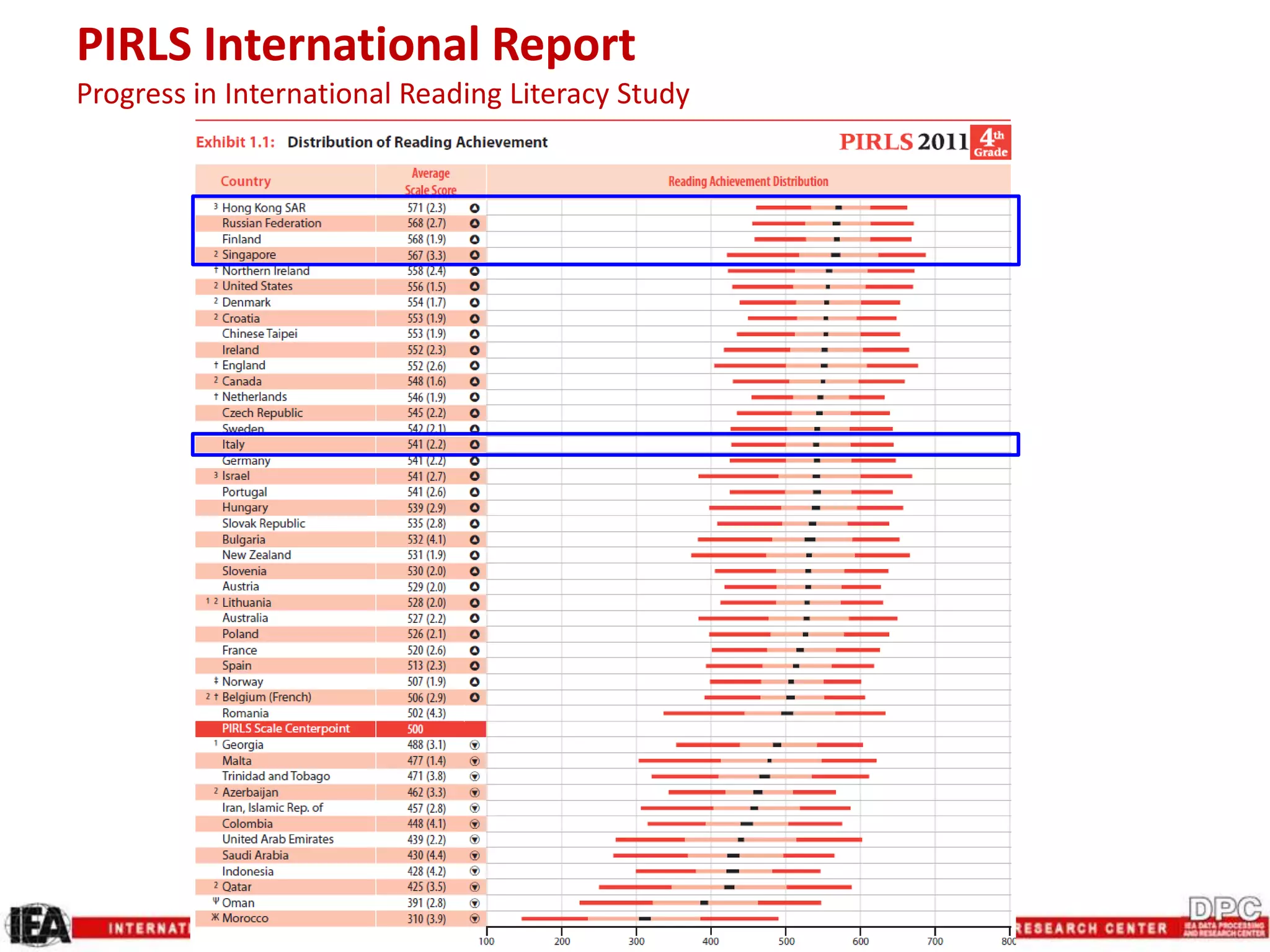1270x952 pixels.
Task: Click the '700' tick label on axis
Action: (935, 941)
